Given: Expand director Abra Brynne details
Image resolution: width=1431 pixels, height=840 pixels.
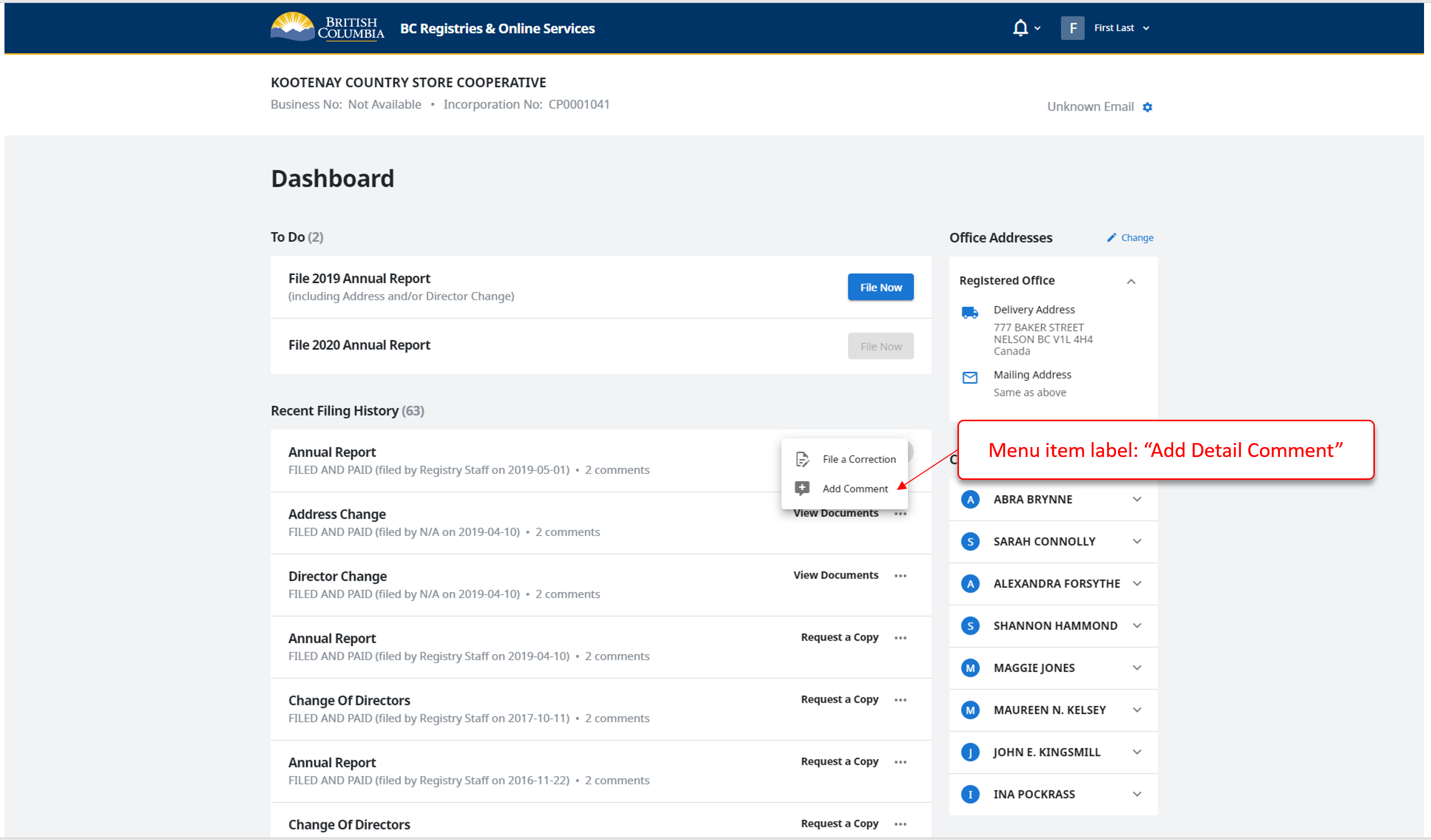Looking at the screenshot, I should pos(1137,499).
